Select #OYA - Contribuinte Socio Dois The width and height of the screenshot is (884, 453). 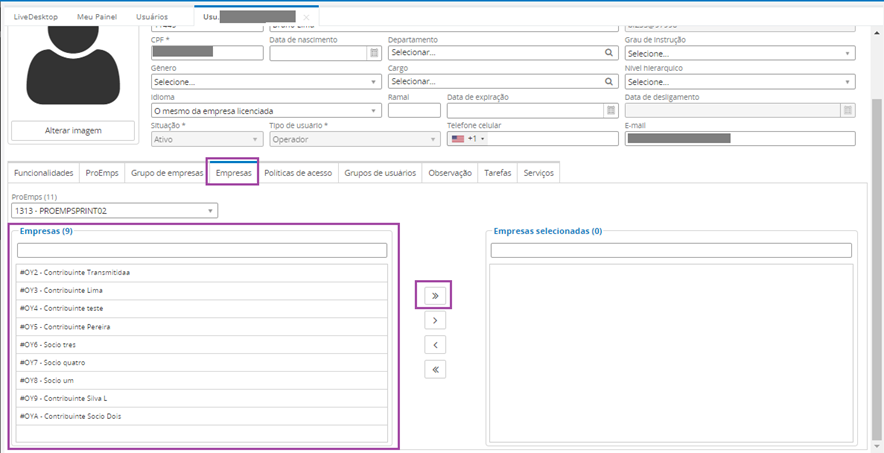202,416
